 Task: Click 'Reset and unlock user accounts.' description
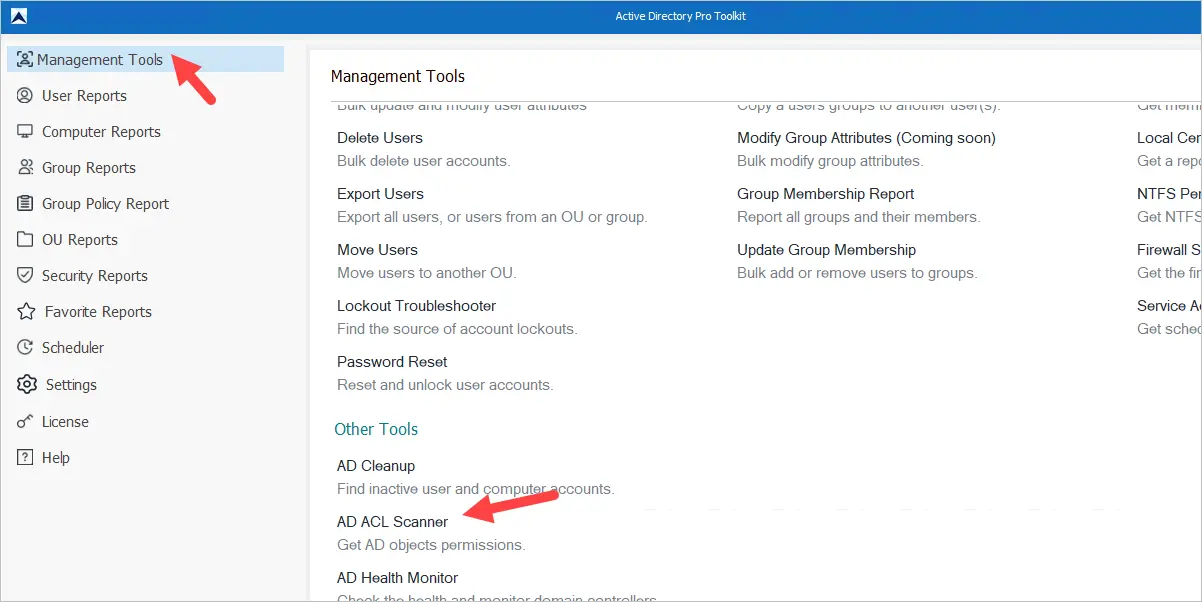445,385
